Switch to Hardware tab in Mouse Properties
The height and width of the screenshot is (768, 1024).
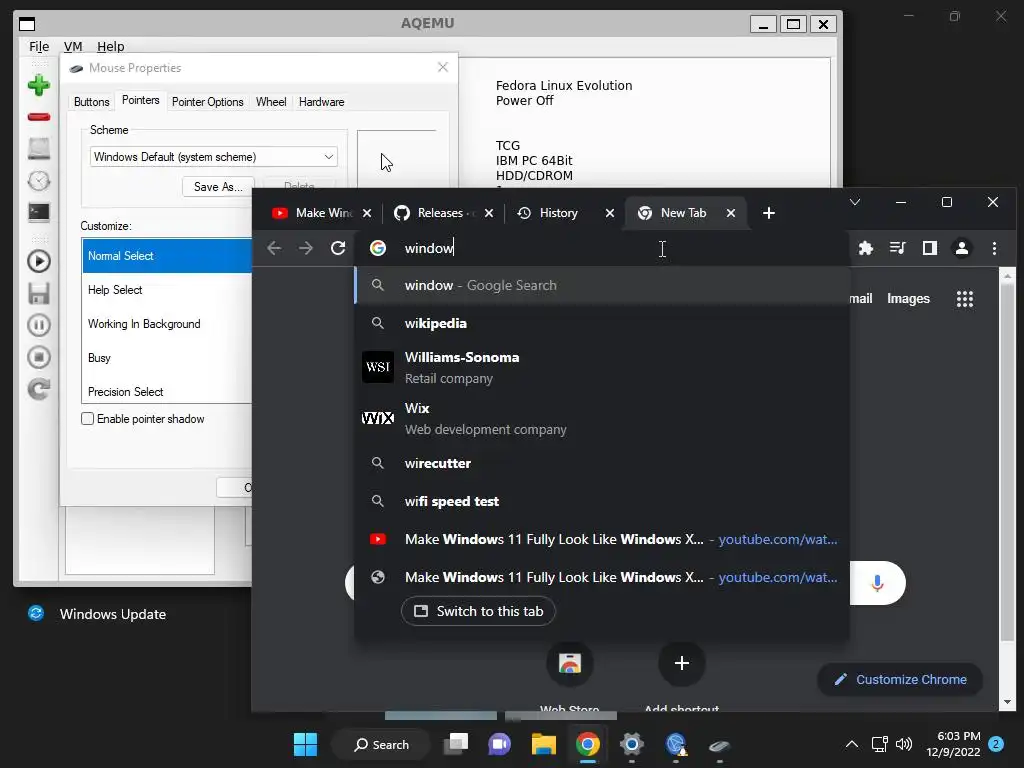321,102
